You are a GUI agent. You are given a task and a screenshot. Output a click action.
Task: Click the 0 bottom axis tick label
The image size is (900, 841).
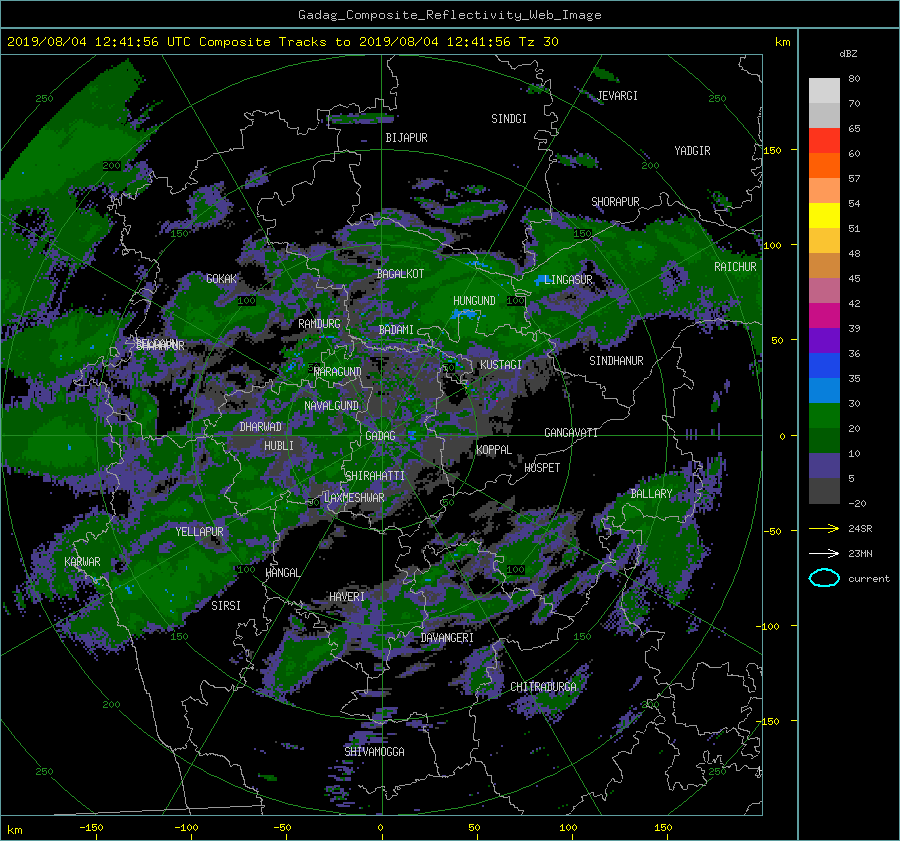pyautogui.click(x=381, y=828)
